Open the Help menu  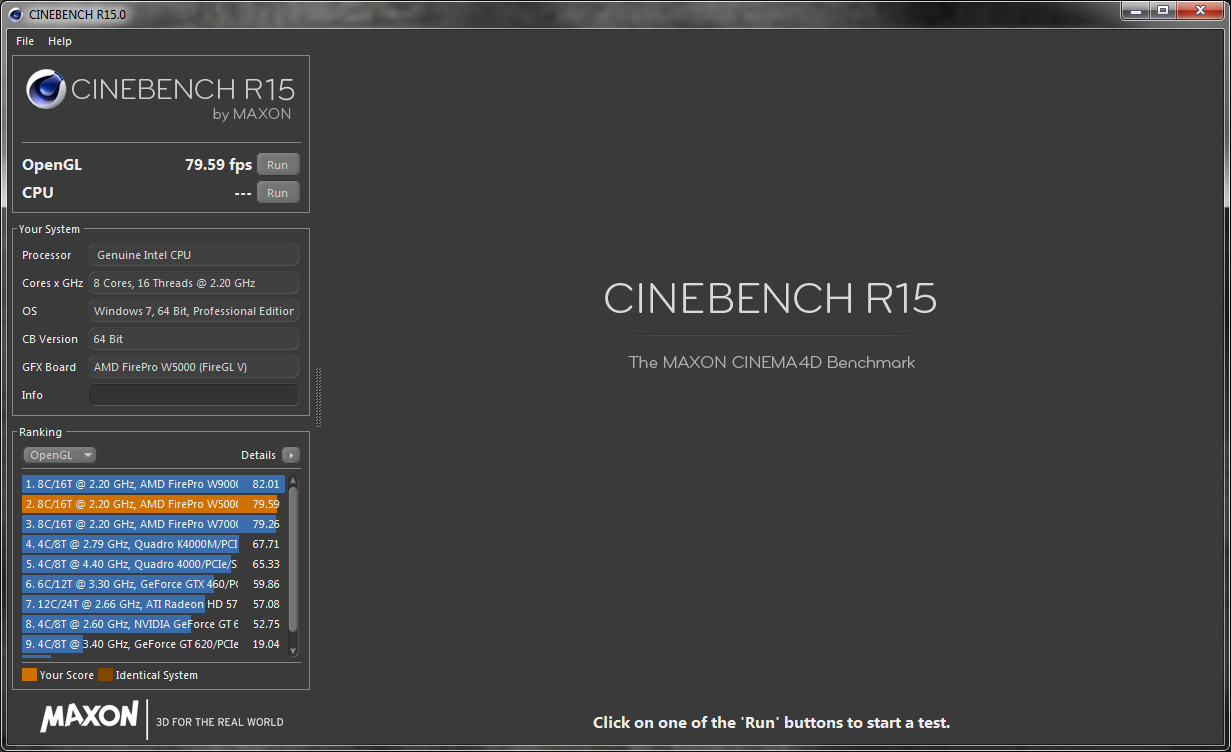click(60, 41)
